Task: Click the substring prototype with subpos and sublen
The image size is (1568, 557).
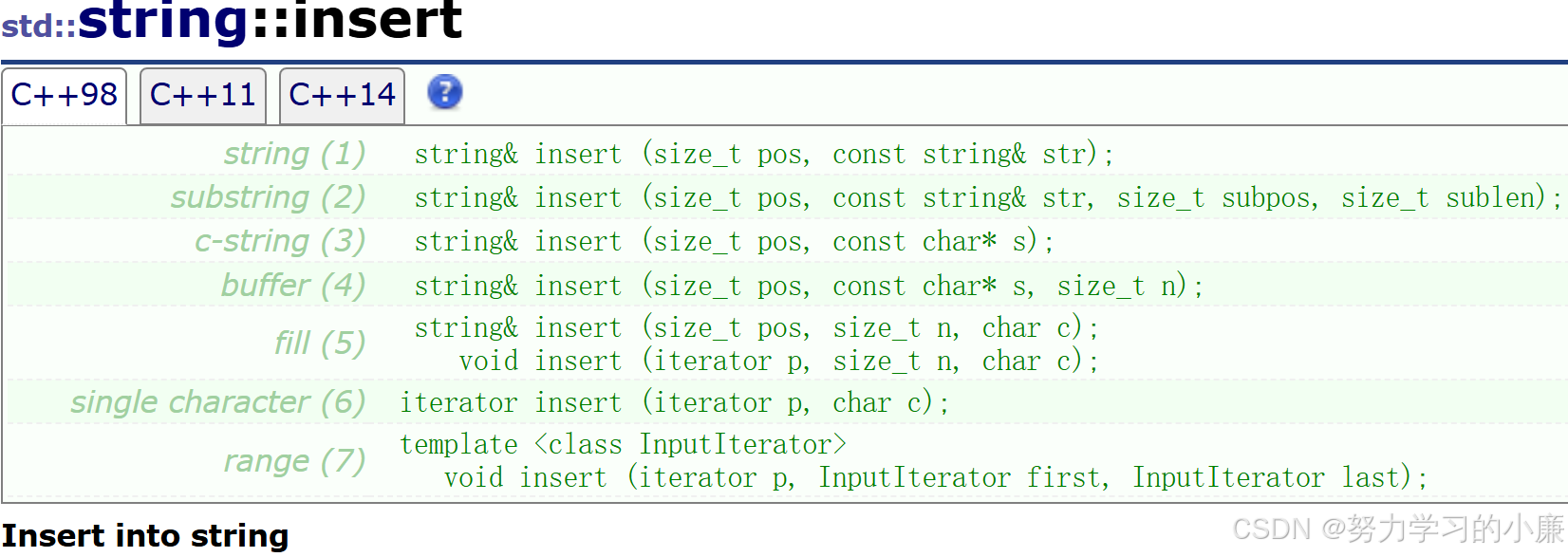Action: (987, 197)
